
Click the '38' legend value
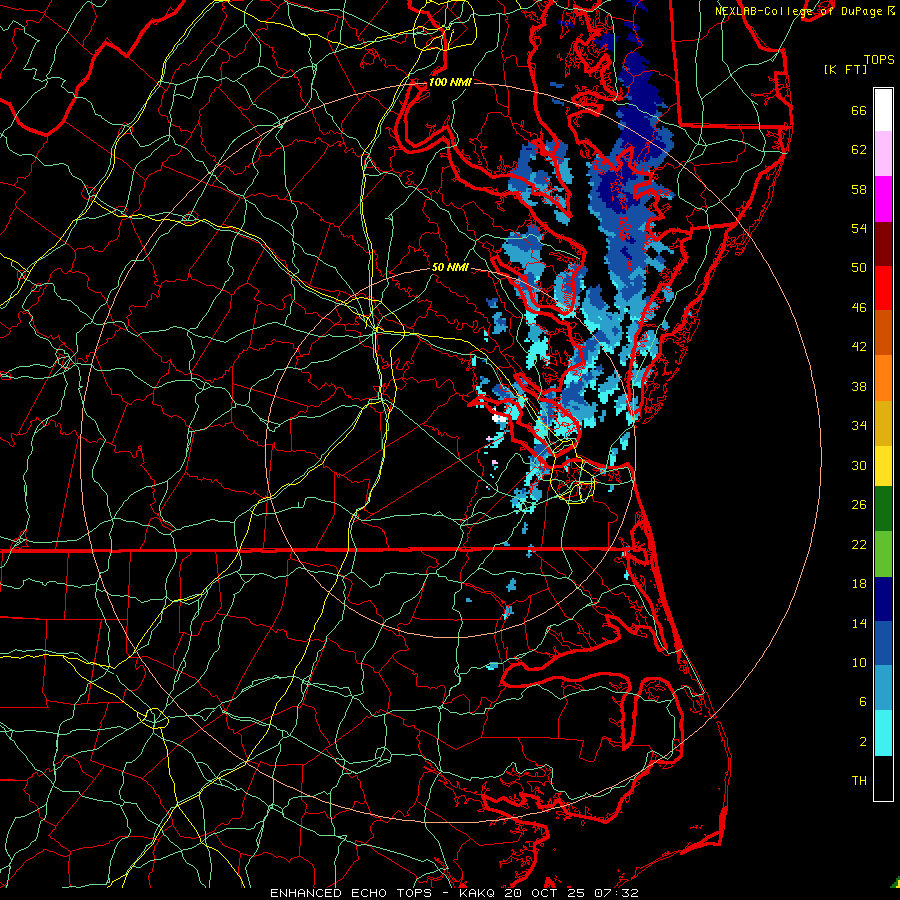click(859, 387)
